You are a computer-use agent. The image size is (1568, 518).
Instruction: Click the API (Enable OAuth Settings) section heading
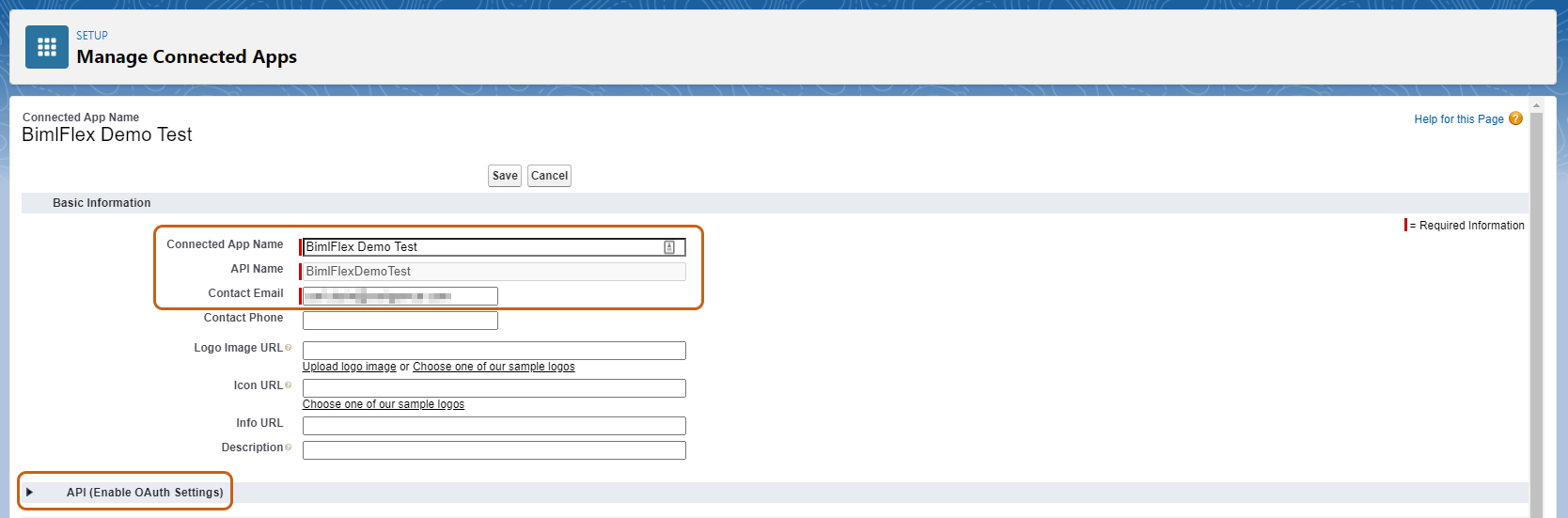click(x=145, y=493)
